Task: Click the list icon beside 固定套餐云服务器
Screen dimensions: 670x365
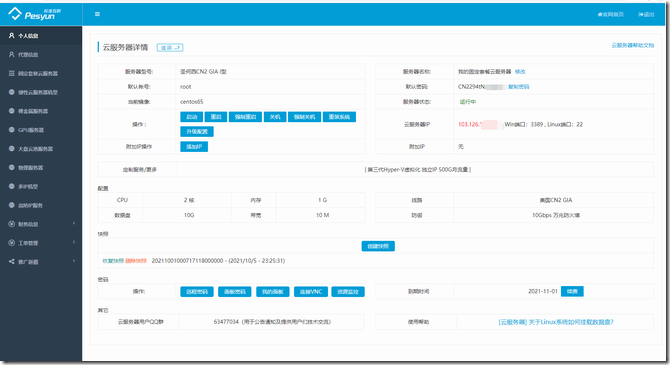Action: (x=12, y=73)
